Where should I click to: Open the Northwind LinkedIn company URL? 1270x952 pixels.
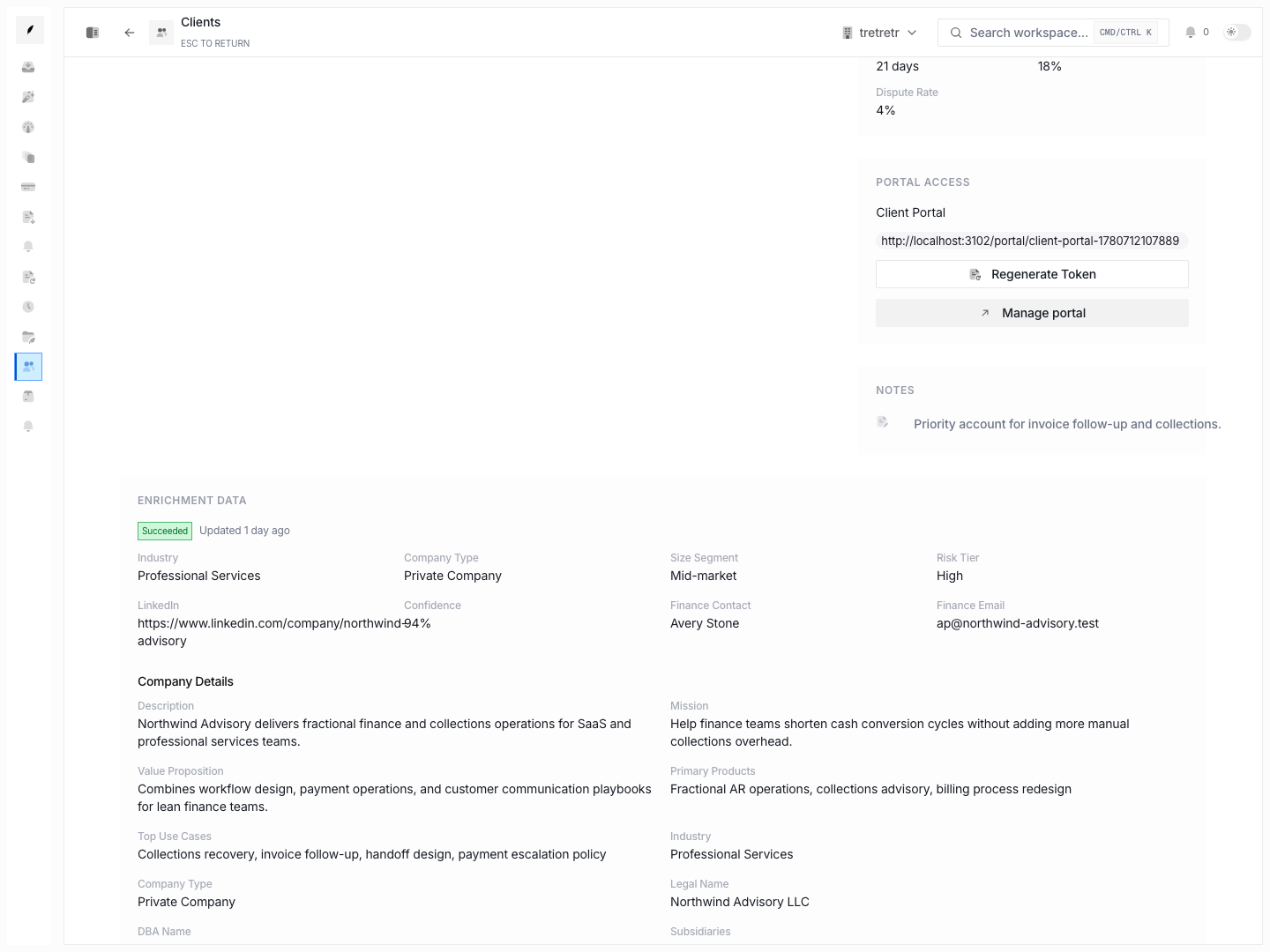point(270,632)
